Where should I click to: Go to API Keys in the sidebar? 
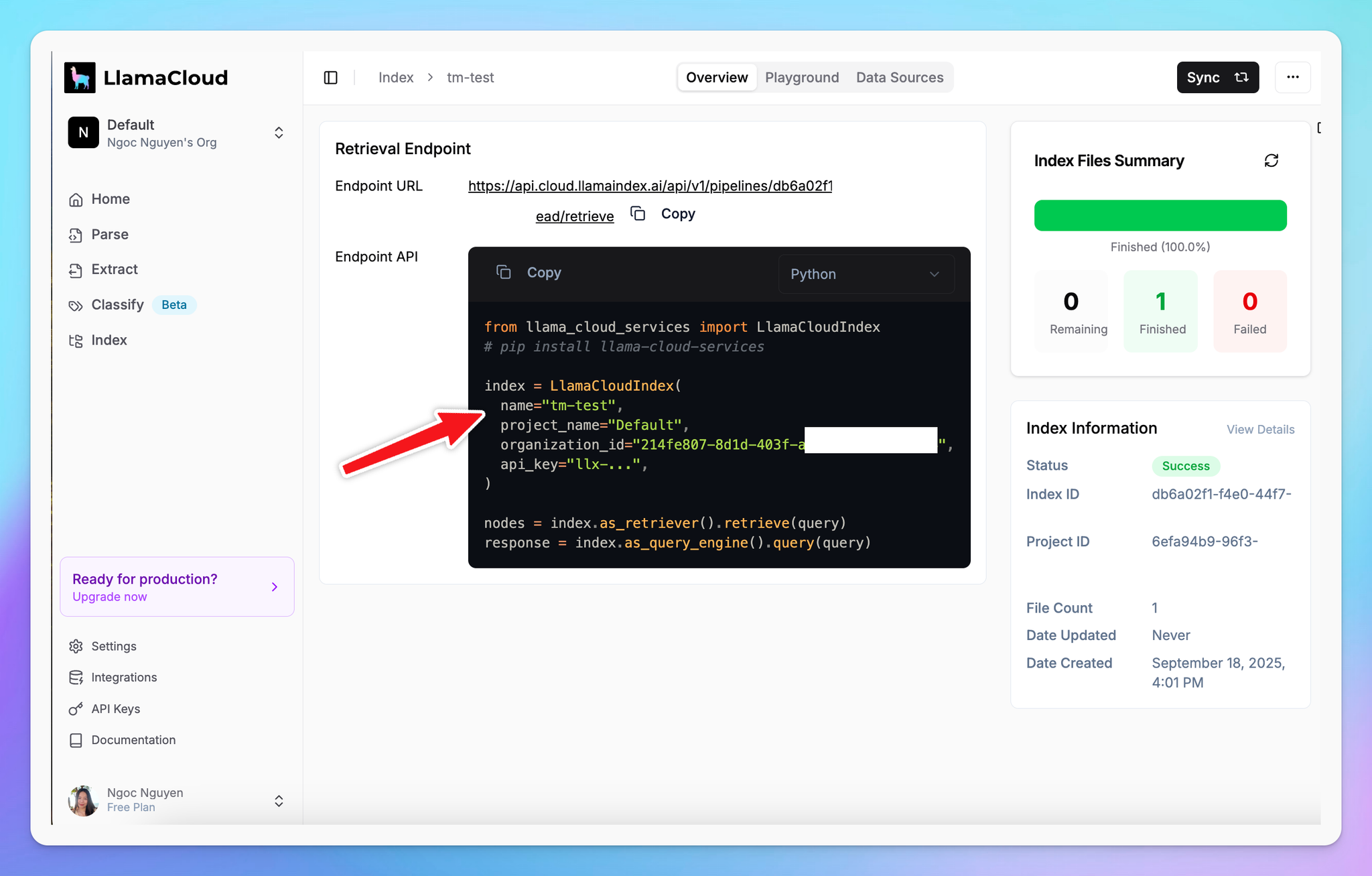point(115,709)
